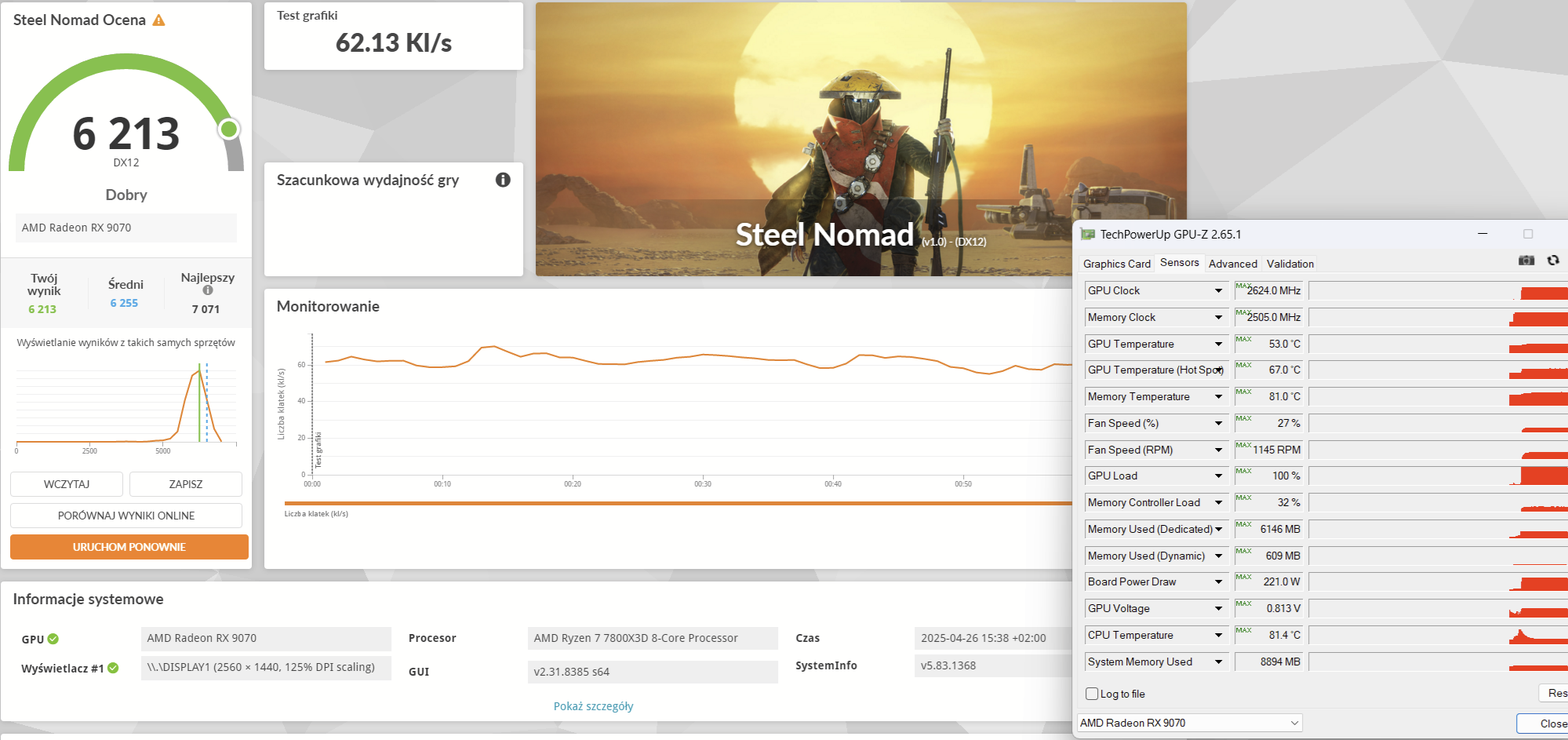
Task: Open the AMD Radeon RX 9070 device selector
Action: [x=1189, y=723]
